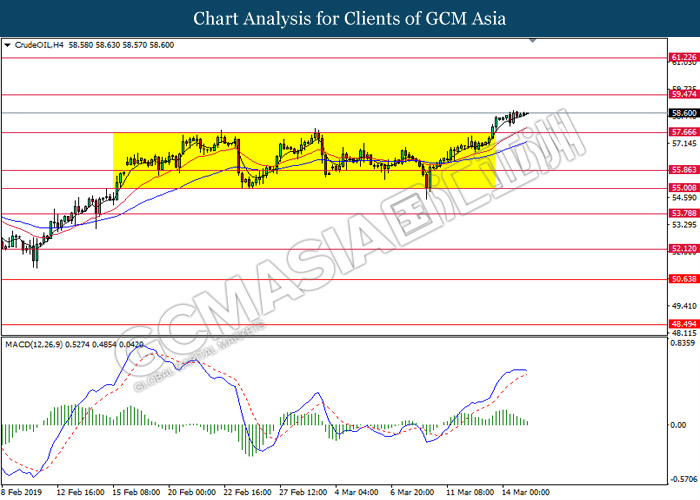This screenshot has height=500, width=700.
Task: Select the 53.788 support level label
Action: pyautogui.click(x=683, y=213)
